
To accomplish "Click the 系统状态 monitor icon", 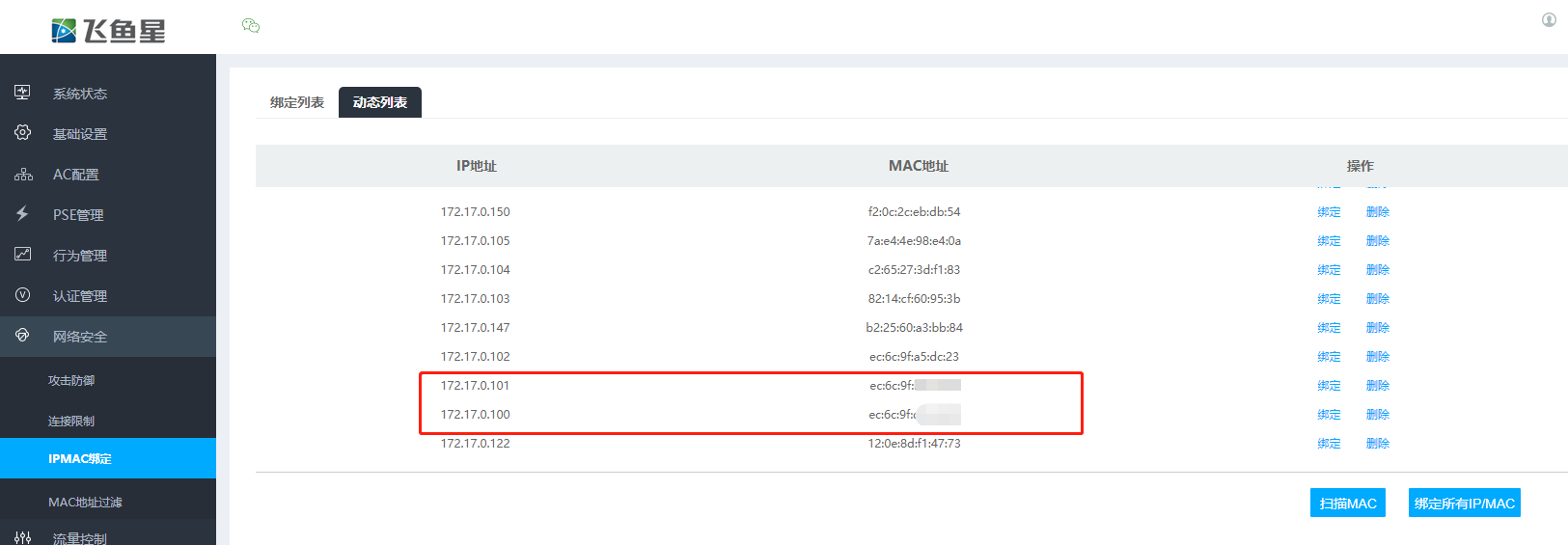I will pos(22,93).
